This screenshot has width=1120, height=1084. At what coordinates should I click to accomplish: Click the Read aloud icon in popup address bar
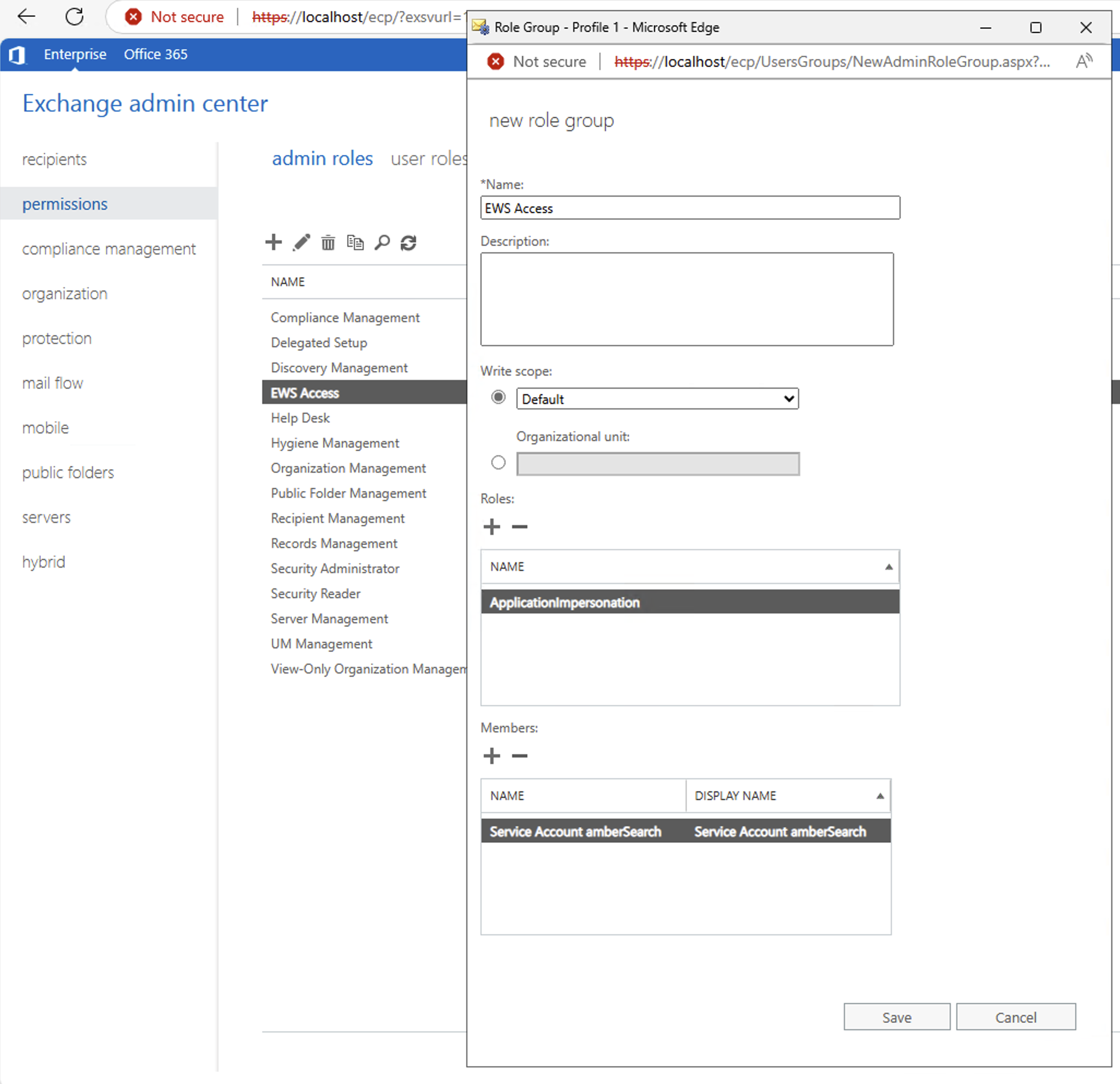coord(1084,61)
